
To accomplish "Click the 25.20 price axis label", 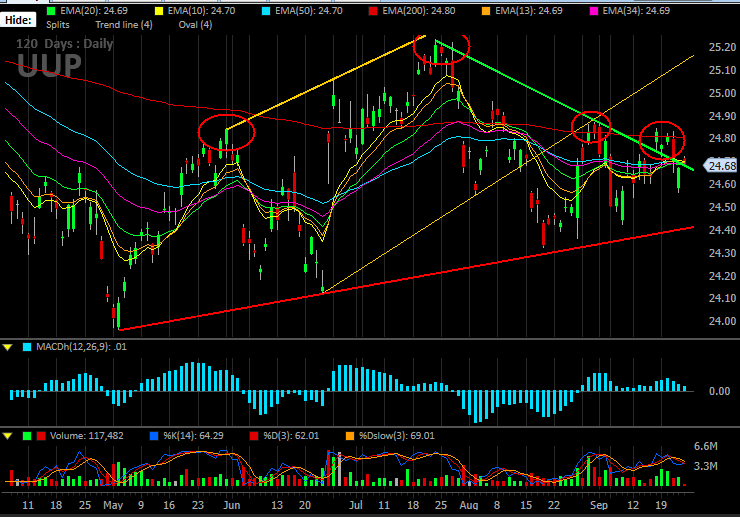I will [x=723, y=47].
